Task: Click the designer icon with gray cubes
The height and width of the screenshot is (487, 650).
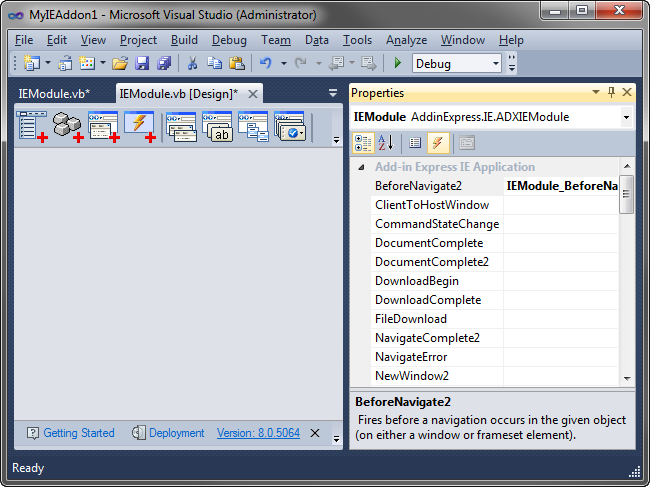Action: 68,127
